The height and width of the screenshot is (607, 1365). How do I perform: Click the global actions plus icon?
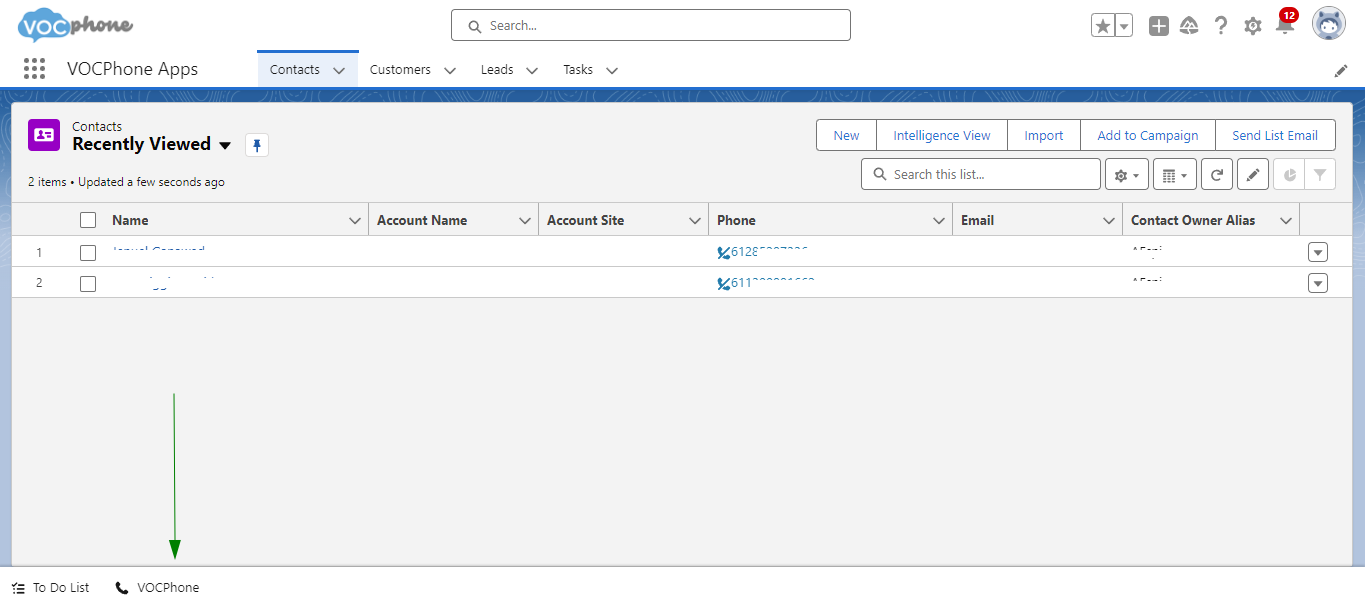[x=1158, y=26]
